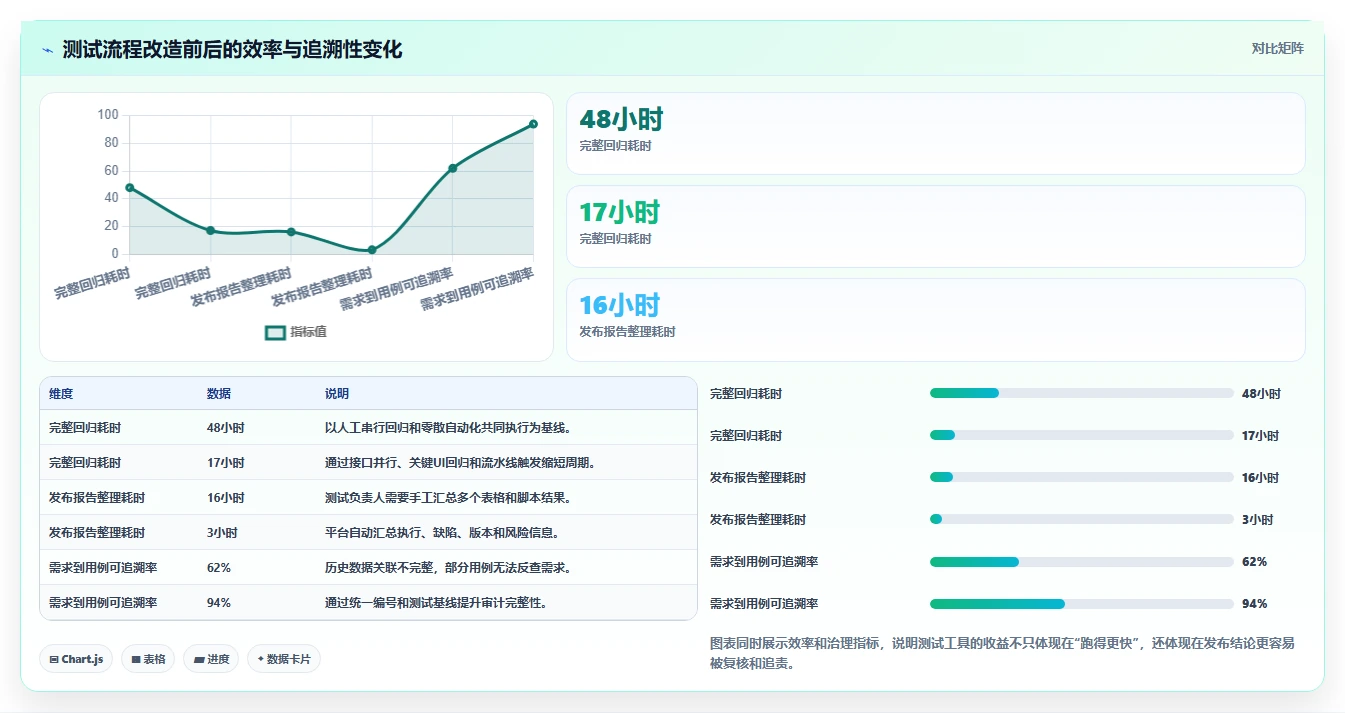Click the chart data point at value 16
This screenshot has height=713, width=1345.
coord(291,232)
